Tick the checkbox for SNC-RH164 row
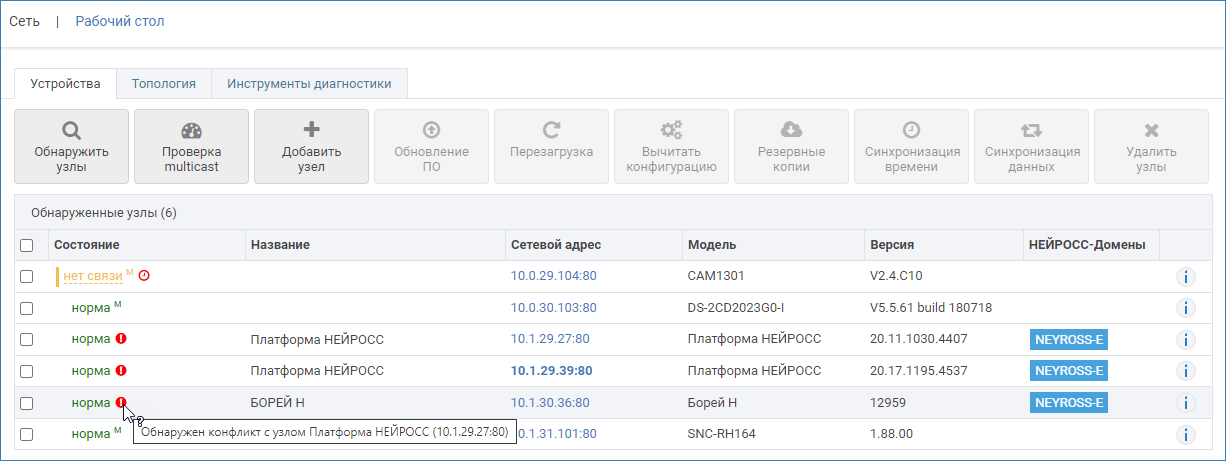 pos(27,434)
